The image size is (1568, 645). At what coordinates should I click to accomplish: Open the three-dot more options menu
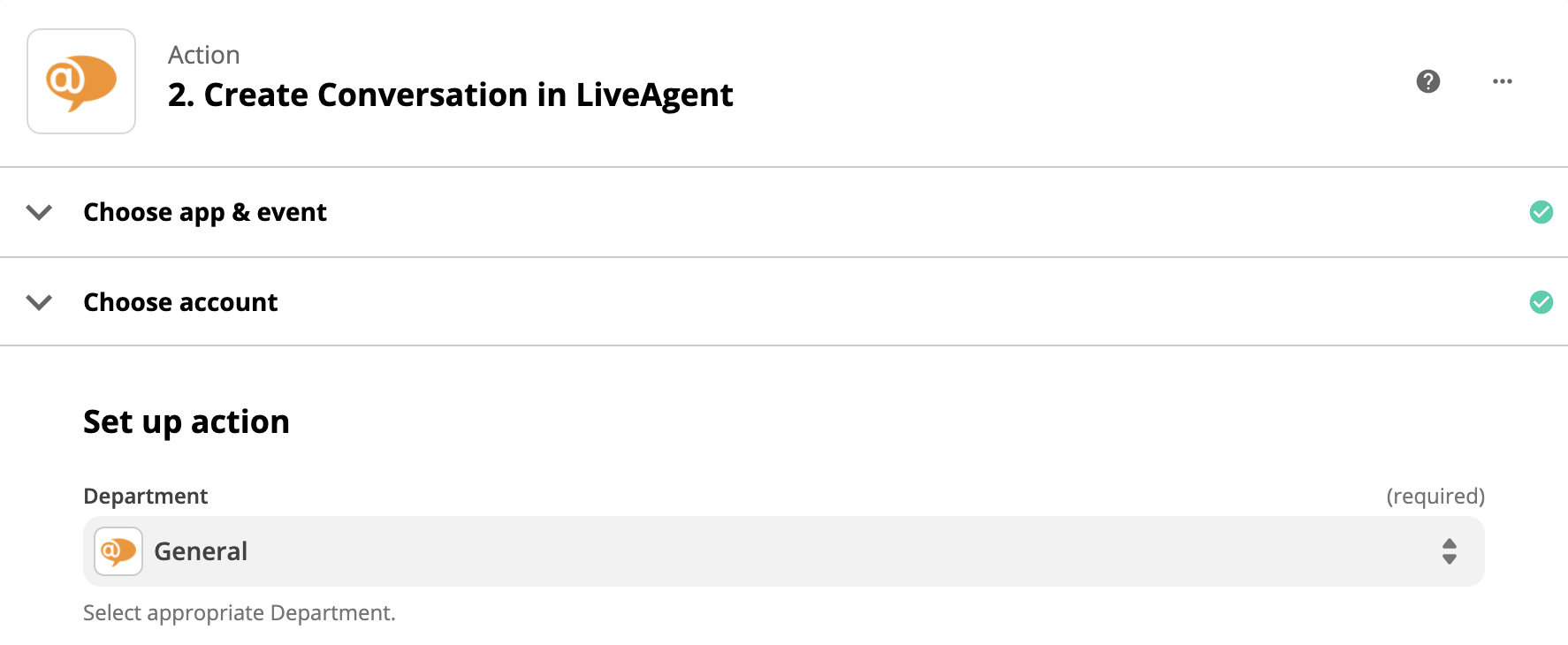(x=1502, y=81)
